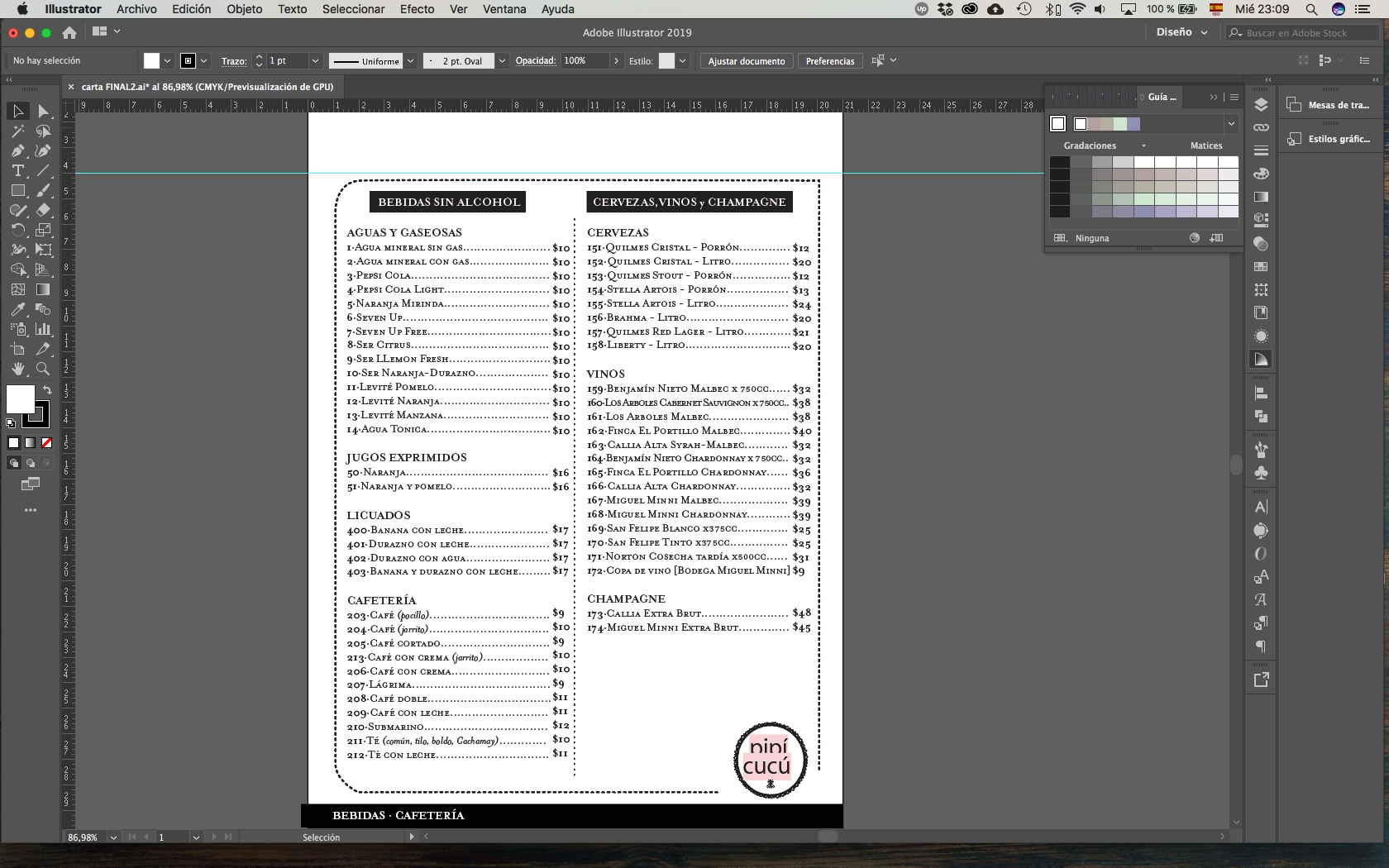
Task: Open the Mesas de trabajo panel
Action: pos(1330,105)
